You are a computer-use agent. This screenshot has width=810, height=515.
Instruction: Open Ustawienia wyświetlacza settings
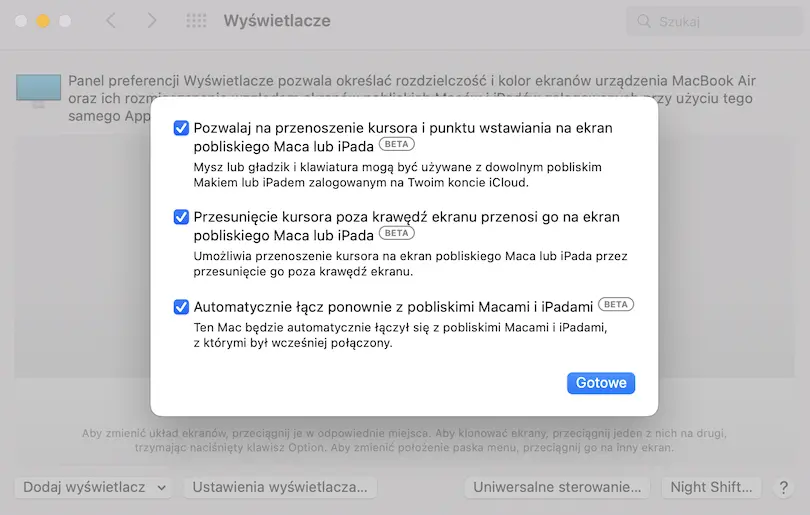(x=280, y=487)
